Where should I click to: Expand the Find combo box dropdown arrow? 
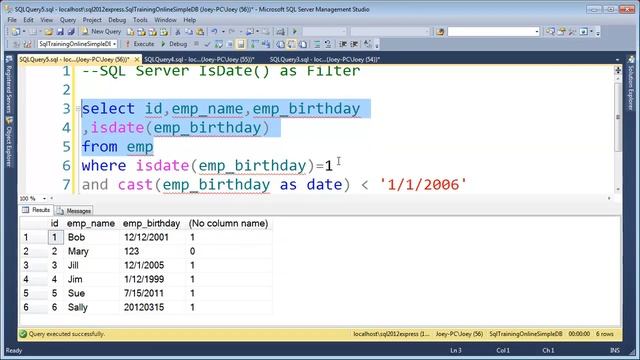click(537, 31)
